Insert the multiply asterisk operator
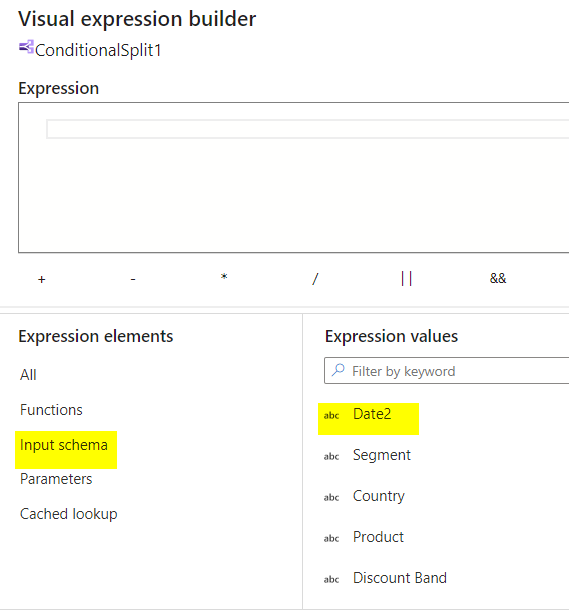The image size is (569, 611). pyautogui.click(x=224, y=277)
